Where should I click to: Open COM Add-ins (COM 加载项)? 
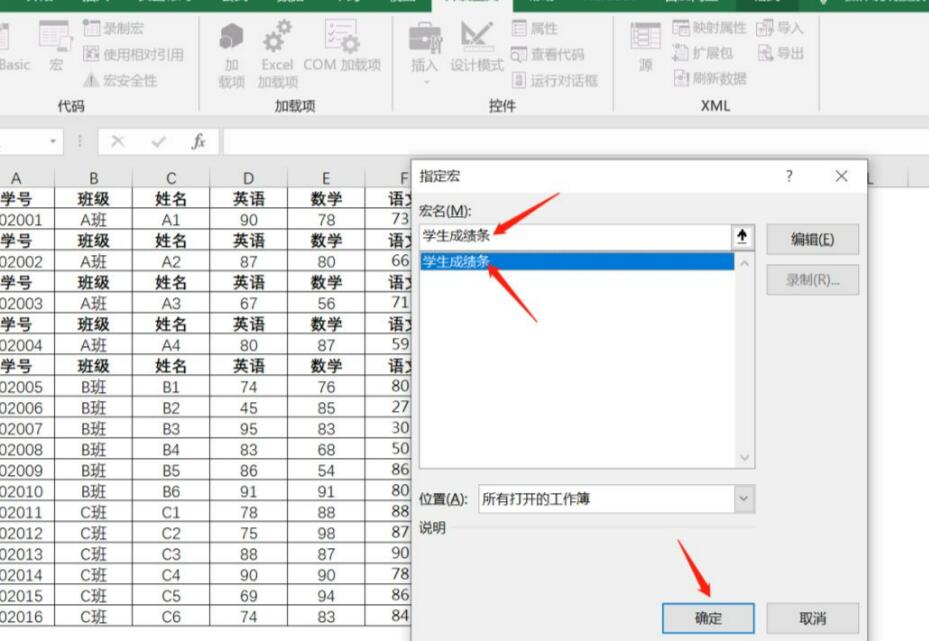coord(342,42)
